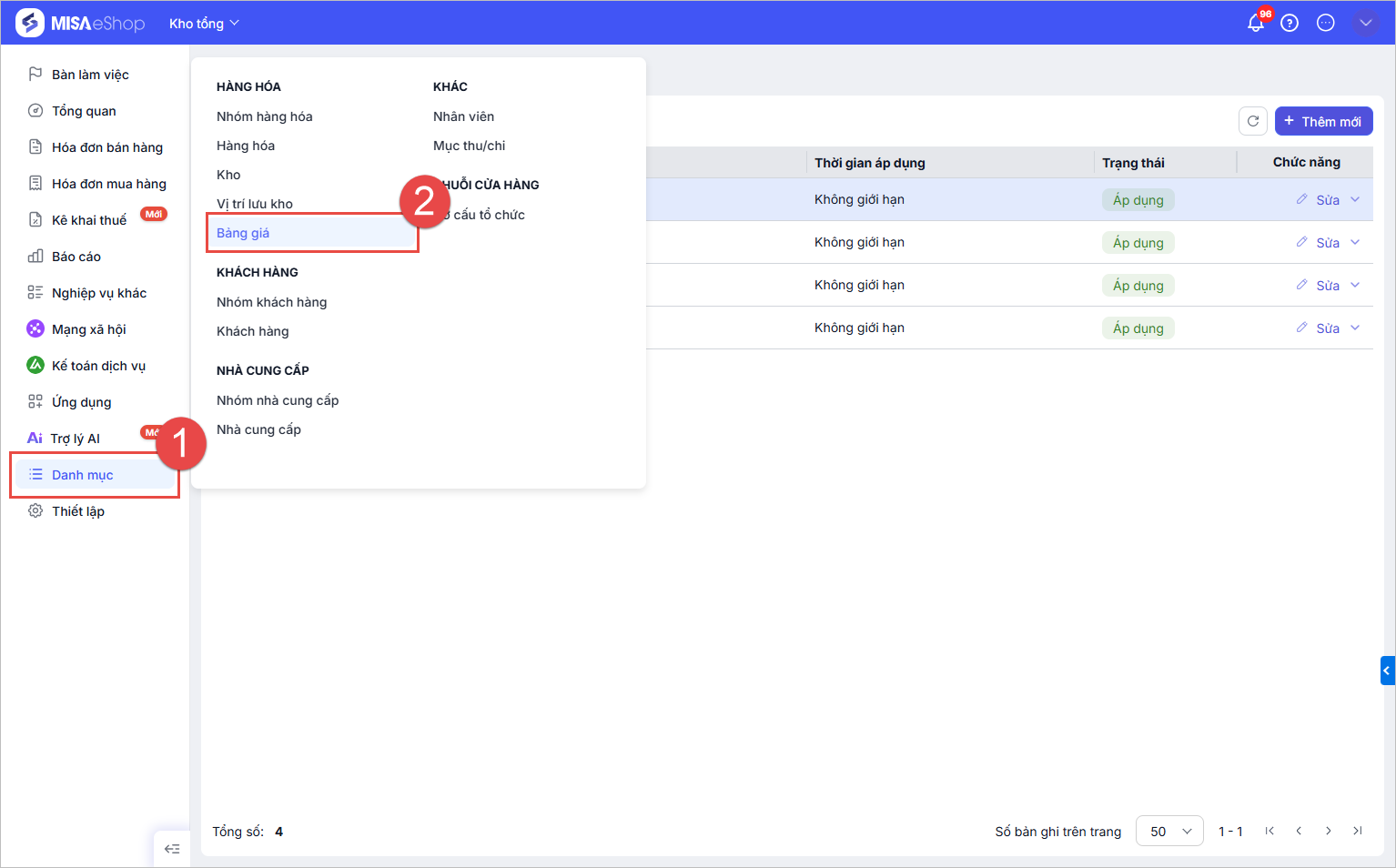Open the notifications bell icon
This screenshot has height=868, width=1396.
click(x=1256, y=23)
